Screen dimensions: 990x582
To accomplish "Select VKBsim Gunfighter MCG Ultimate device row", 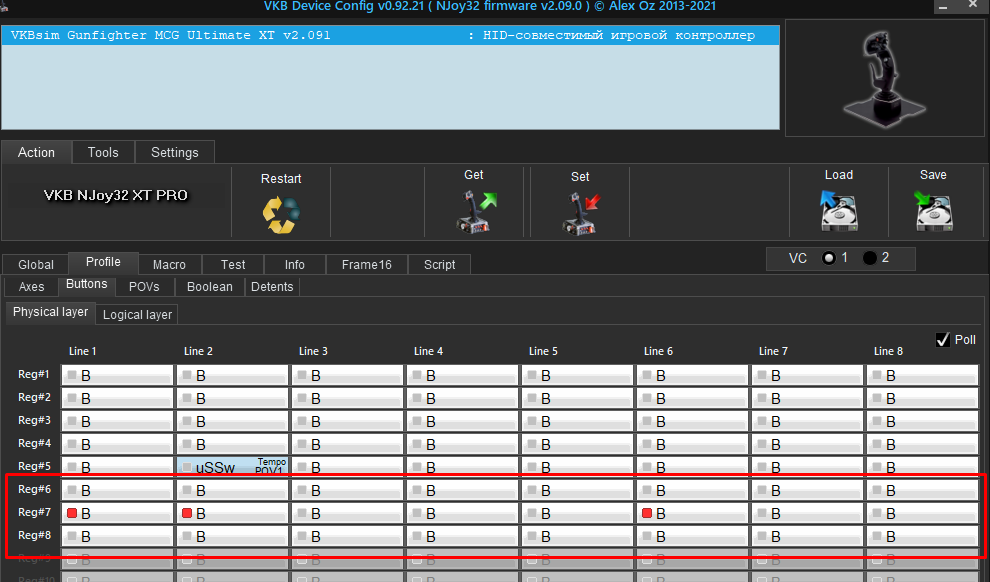I will (x=390, y=35).
